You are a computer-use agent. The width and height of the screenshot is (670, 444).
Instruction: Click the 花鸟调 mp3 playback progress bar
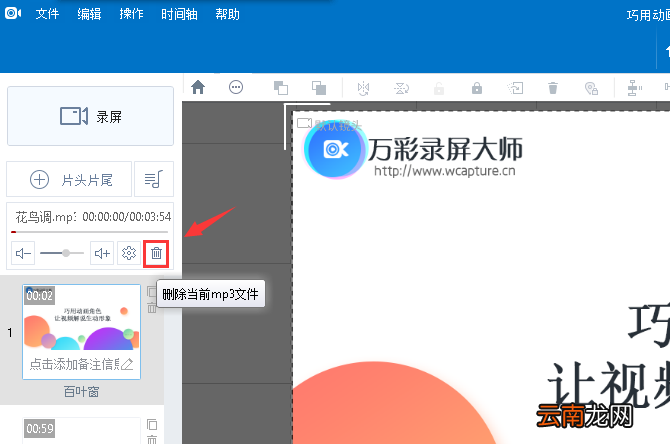pos(89,232)
